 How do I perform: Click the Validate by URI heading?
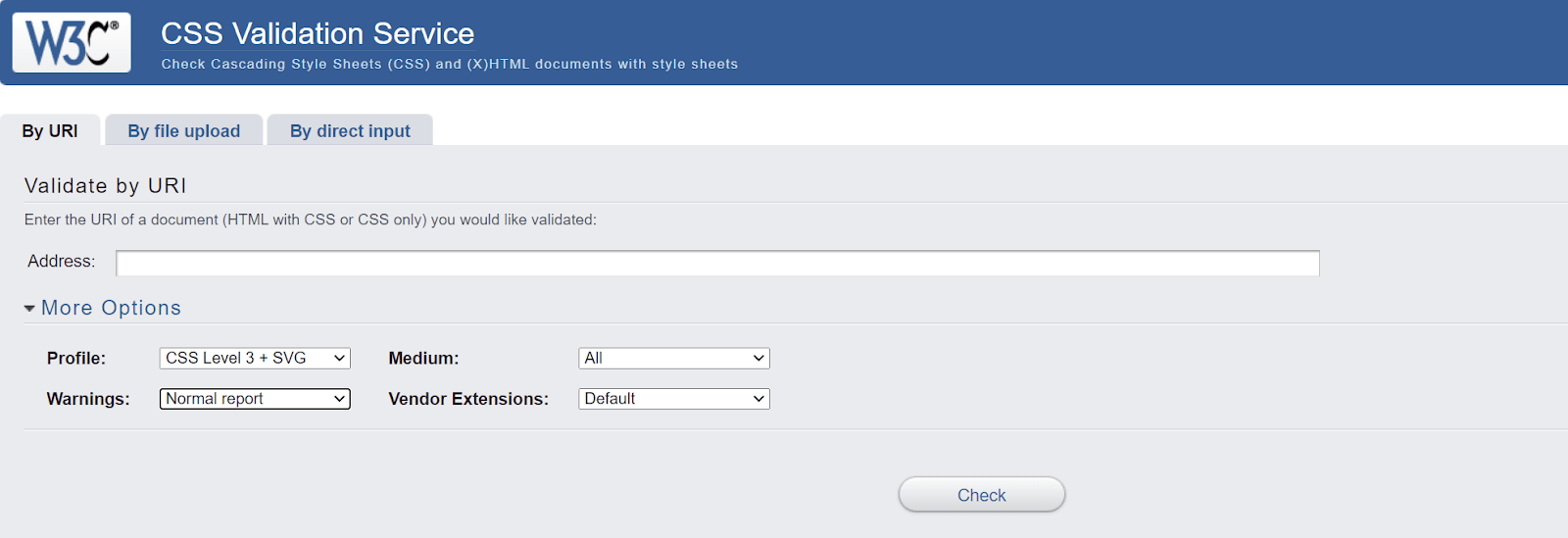(105, 186)
